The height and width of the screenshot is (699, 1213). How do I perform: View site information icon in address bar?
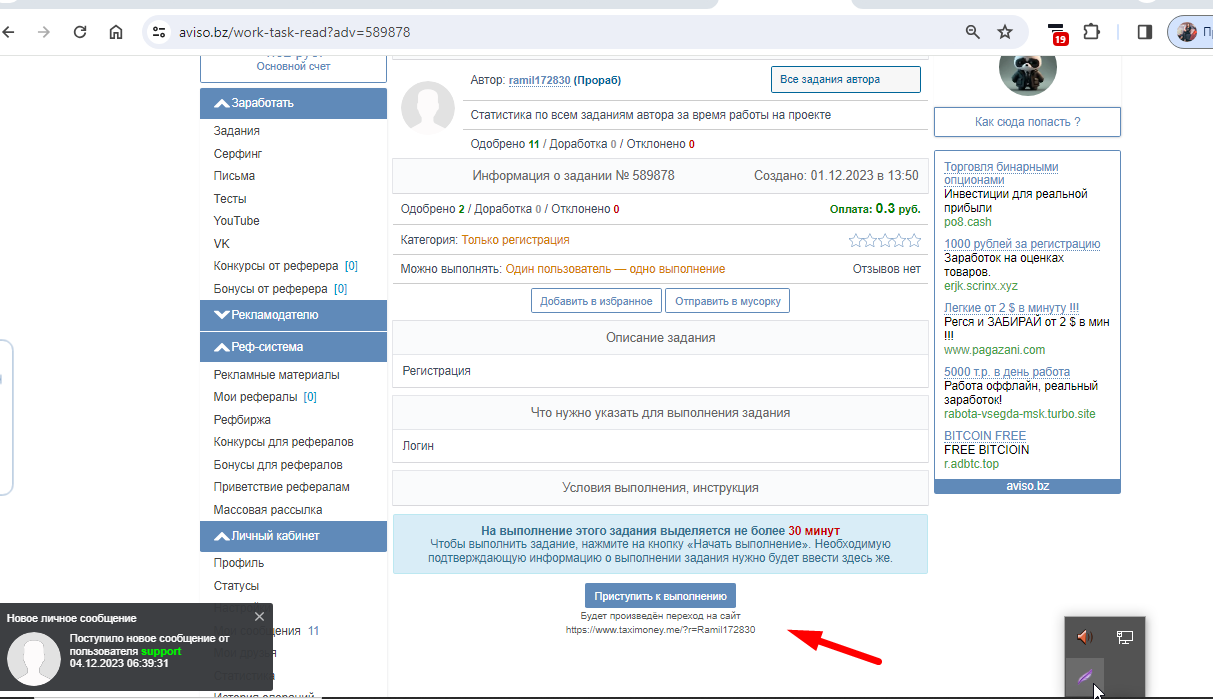(158, 32)
